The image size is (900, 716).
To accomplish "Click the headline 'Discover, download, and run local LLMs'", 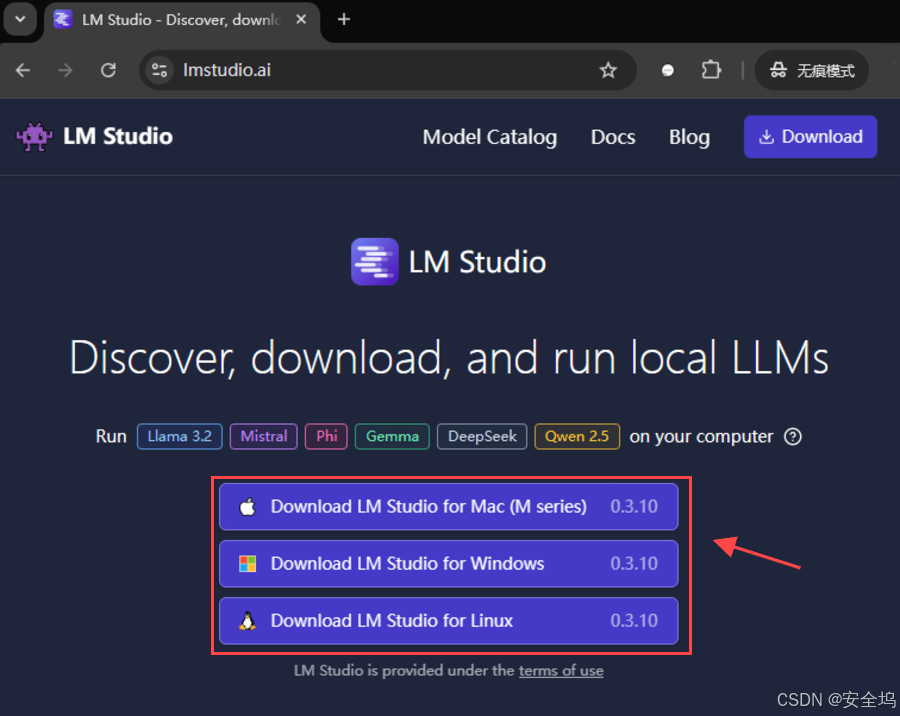I will point(449,358).
